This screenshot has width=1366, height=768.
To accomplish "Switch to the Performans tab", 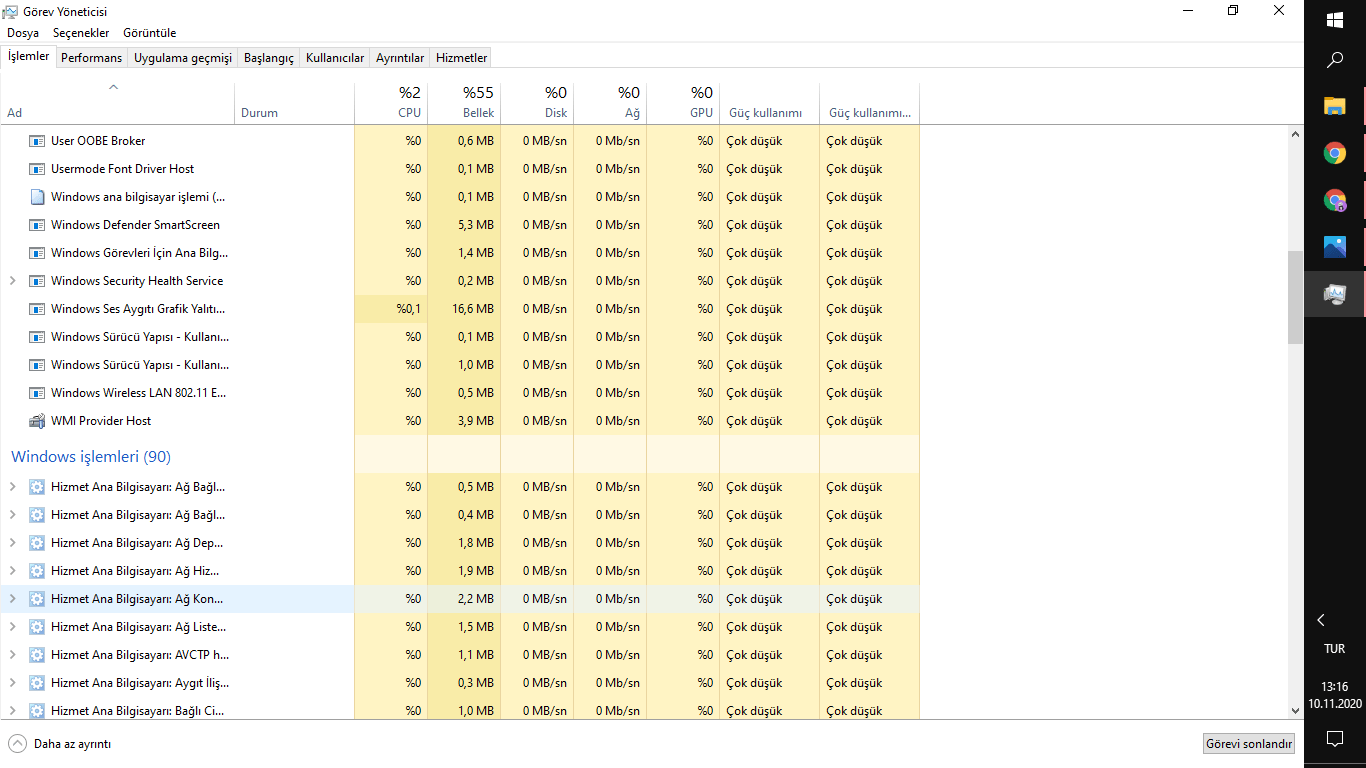I will [x=91, y=58].
